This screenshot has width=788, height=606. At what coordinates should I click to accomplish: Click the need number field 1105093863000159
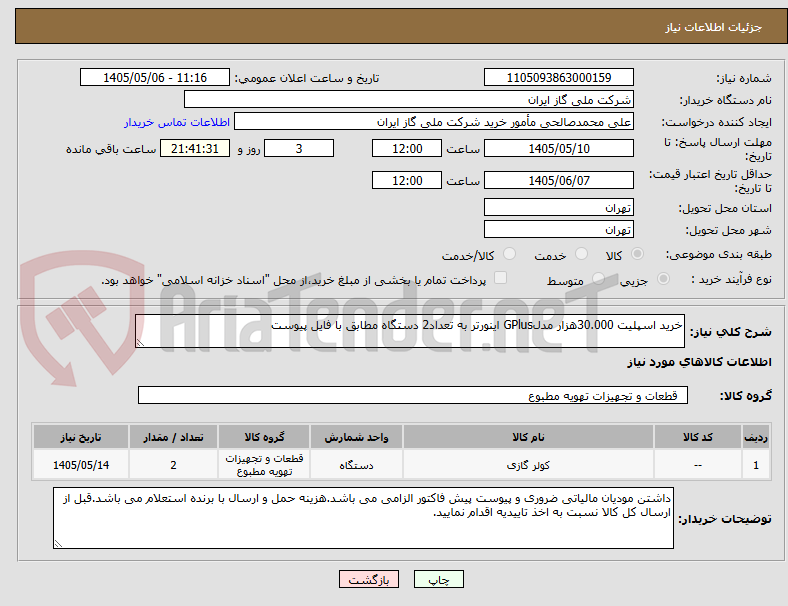559,77
